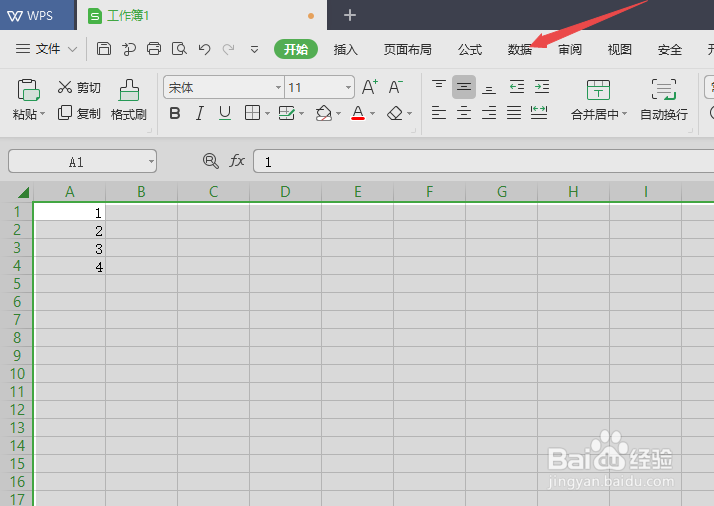This screenshot has height=506, width=714.
Task: Open the borders dropdown arrow
Action: point(267,113)
